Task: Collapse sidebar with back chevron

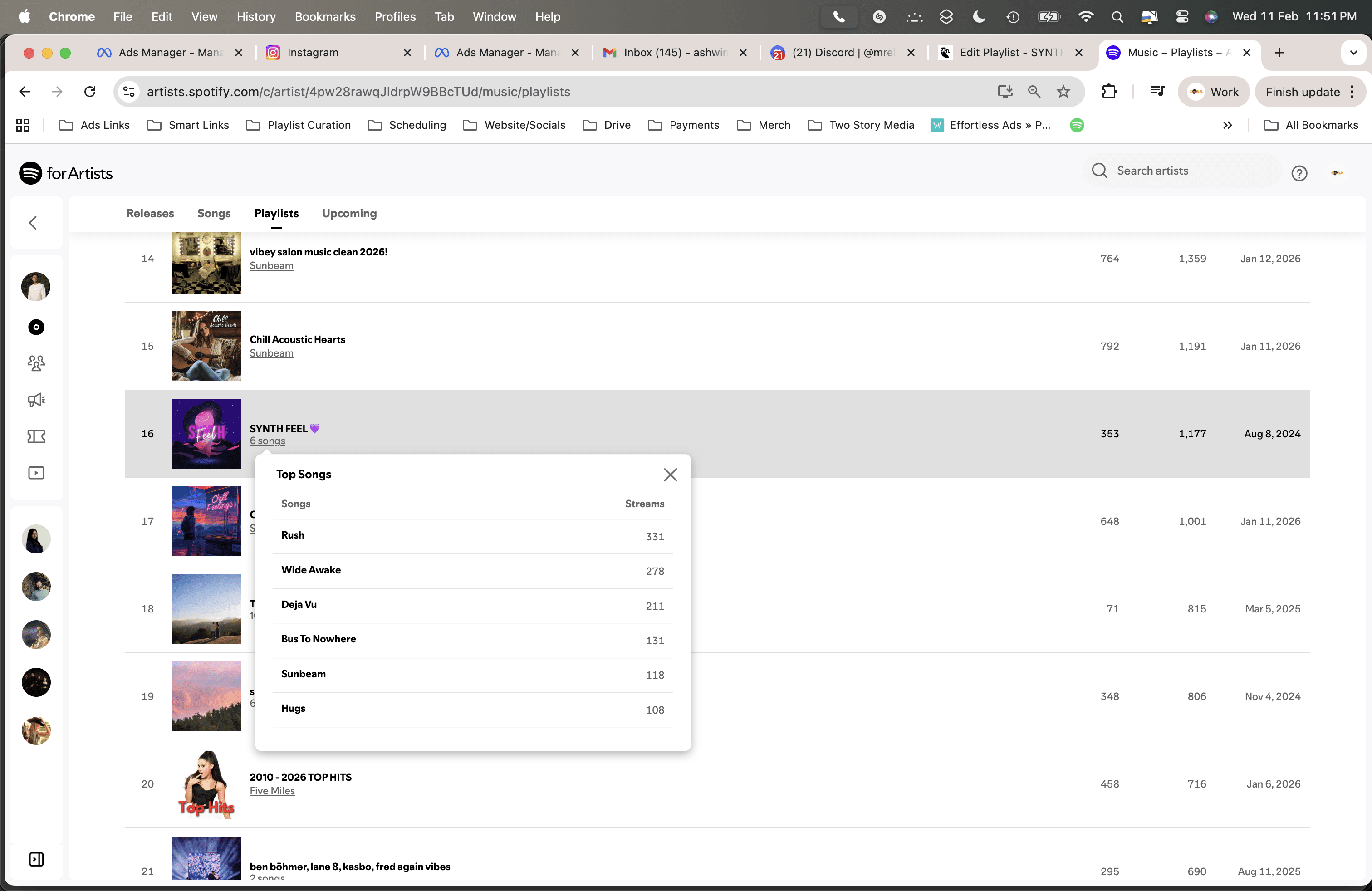Action: tap(34, 222)
